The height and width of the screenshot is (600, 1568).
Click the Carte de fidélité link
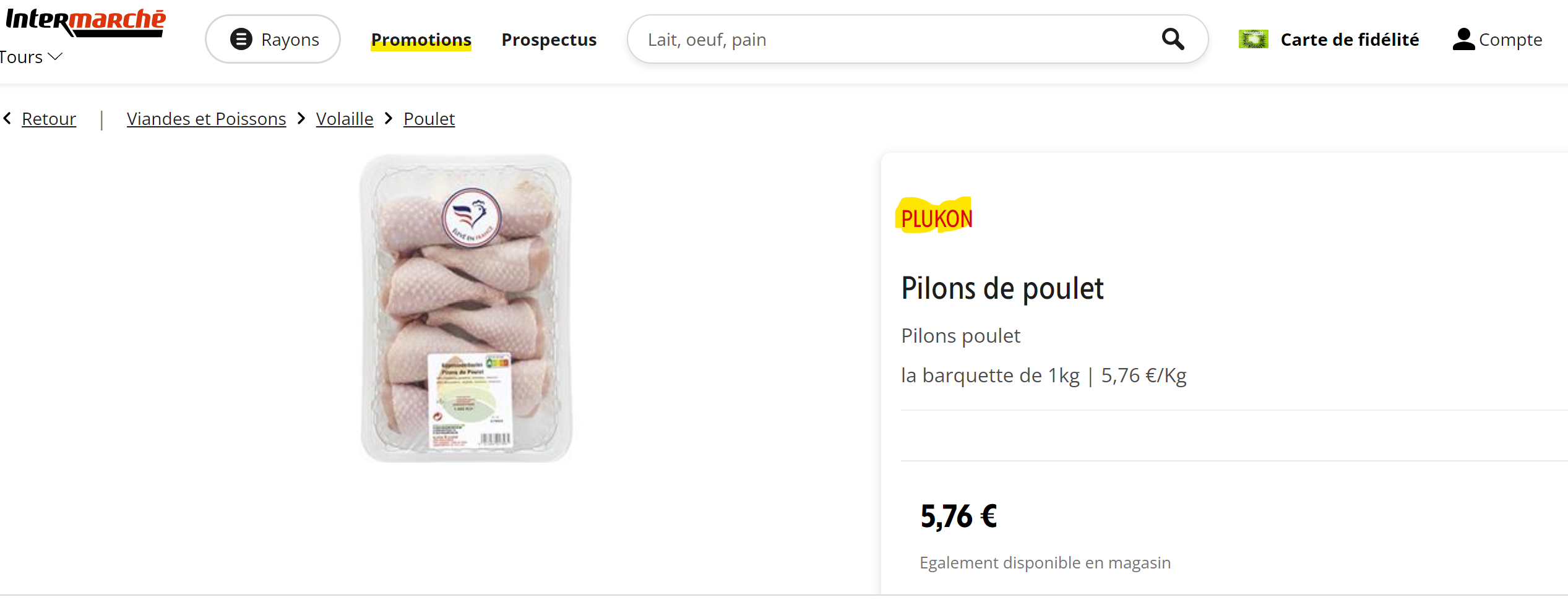(1350, 40)
